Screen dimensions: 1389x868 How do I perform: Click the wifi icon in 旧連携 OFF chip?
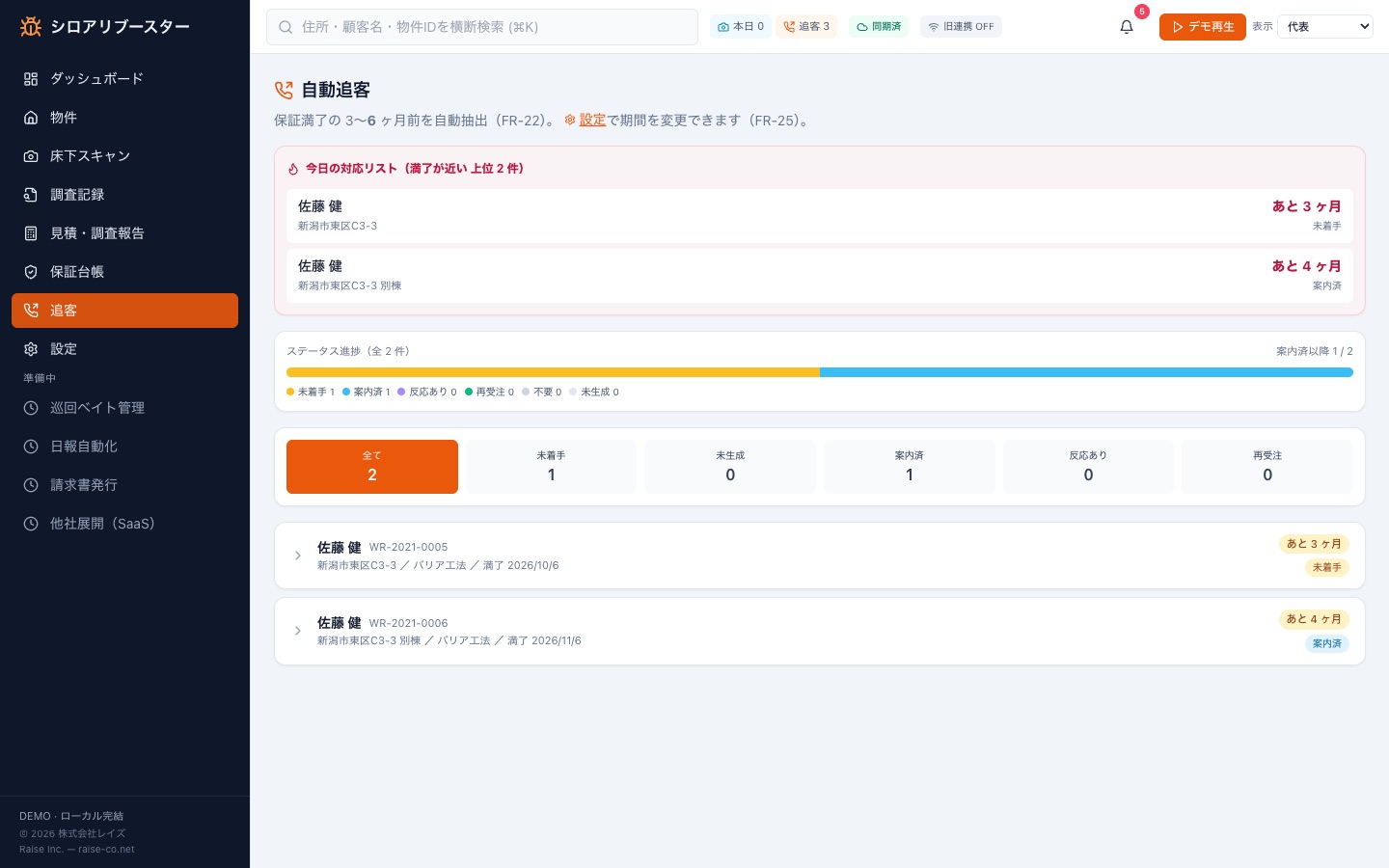(934, 27)
